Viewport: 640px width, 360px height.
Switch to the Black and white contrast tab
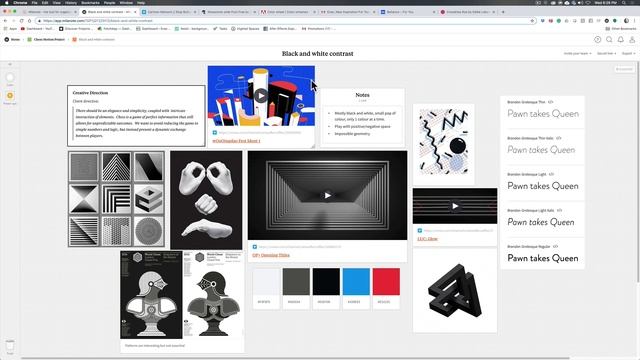click(109, 12)
